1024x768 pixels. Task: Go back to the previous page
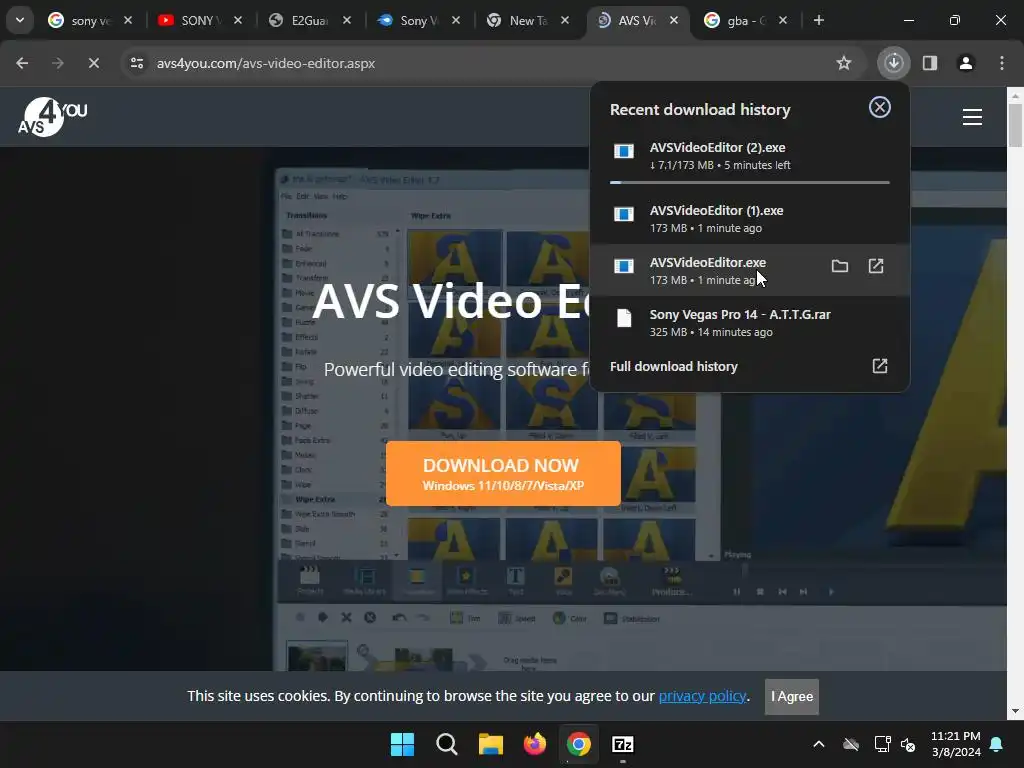[x=22, y=63]
